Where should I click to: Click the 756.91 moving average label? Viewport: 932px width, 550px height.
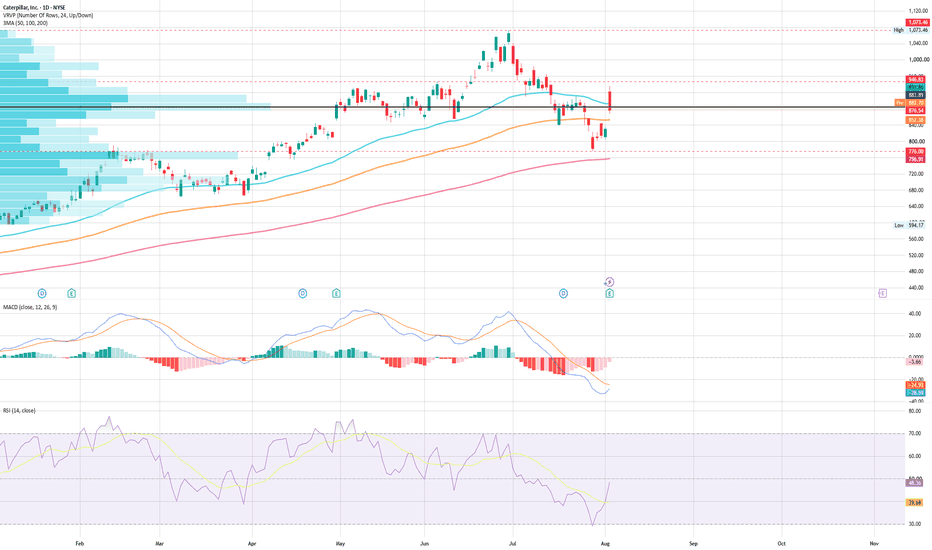point(915,159)
